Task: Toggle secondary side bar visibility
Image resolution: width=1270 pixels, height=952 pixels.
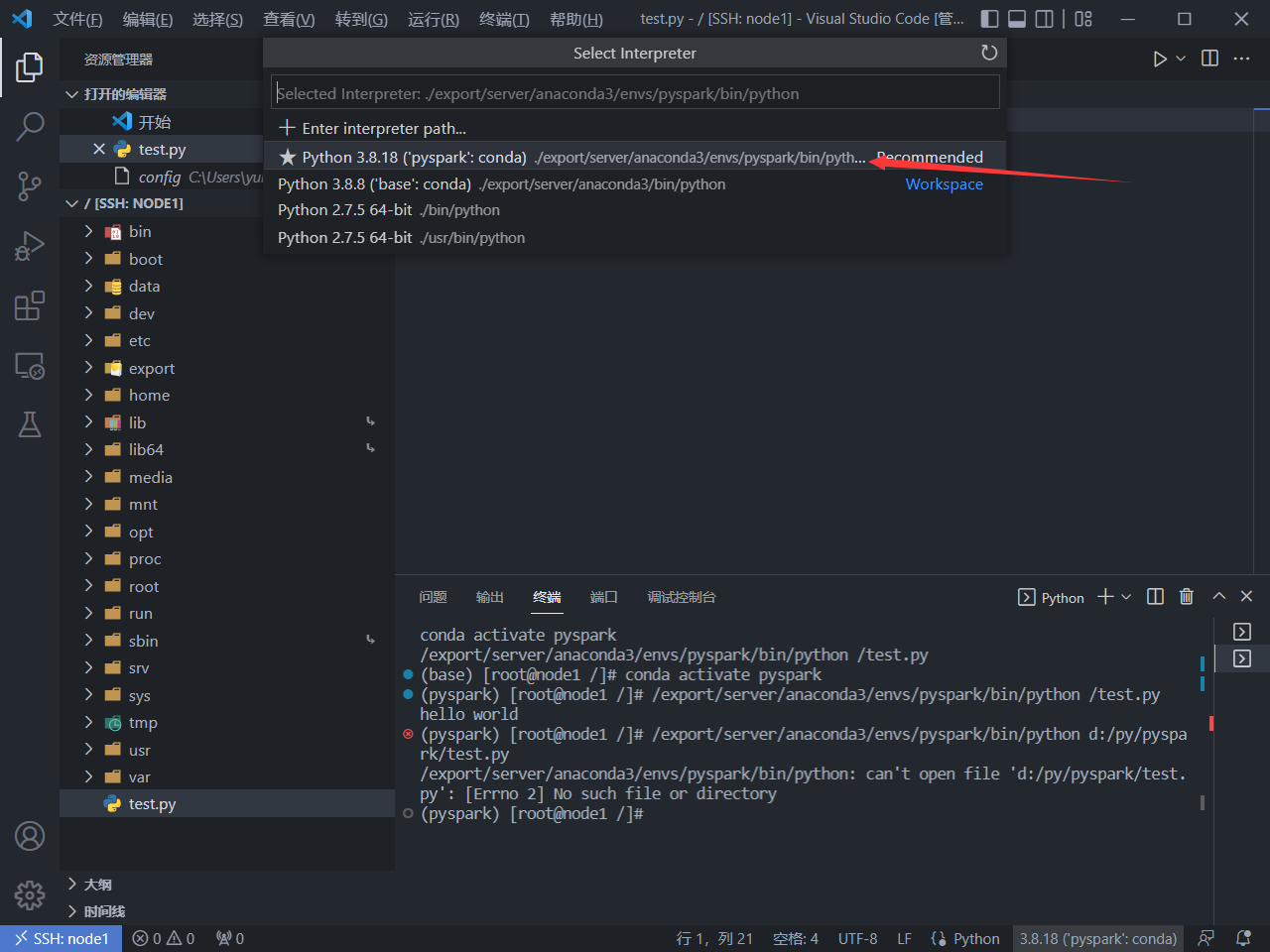Action: pyautogui.click(x=1045, y=19)
